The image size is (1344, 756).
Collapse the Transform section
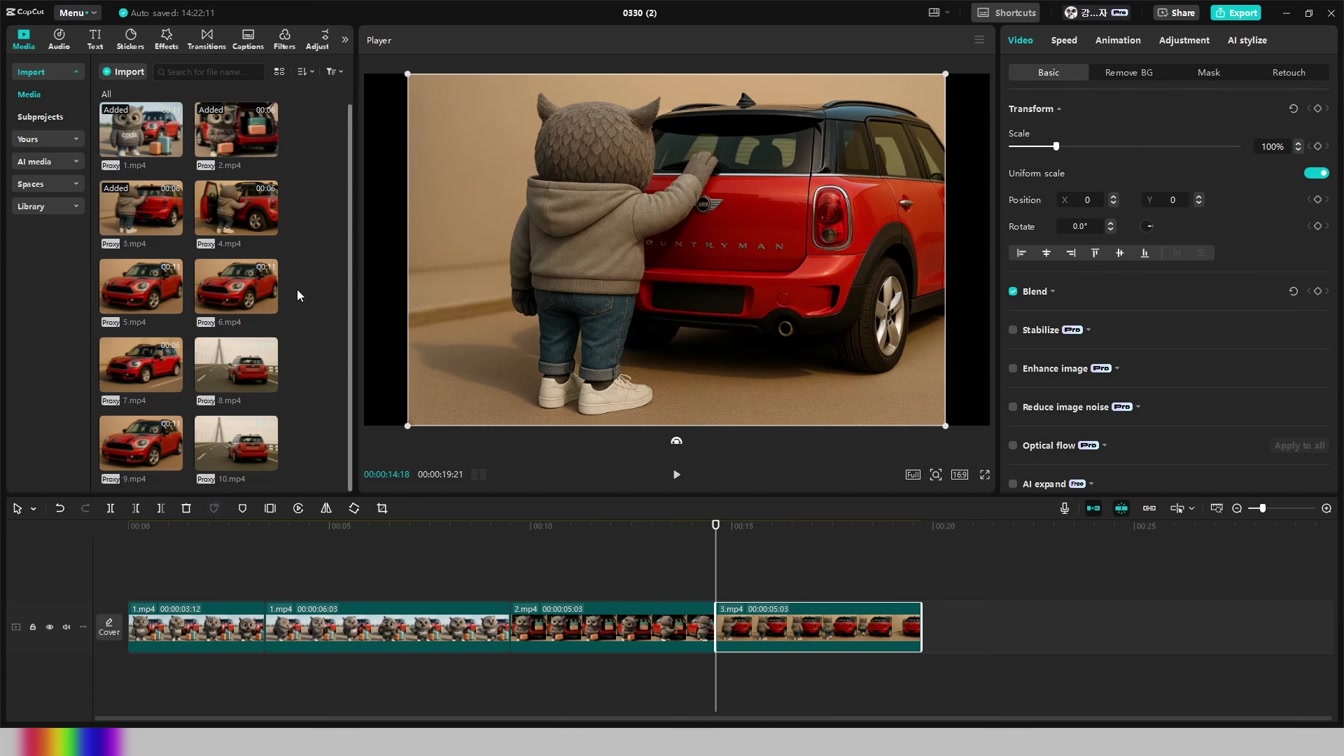(1059, 109)
